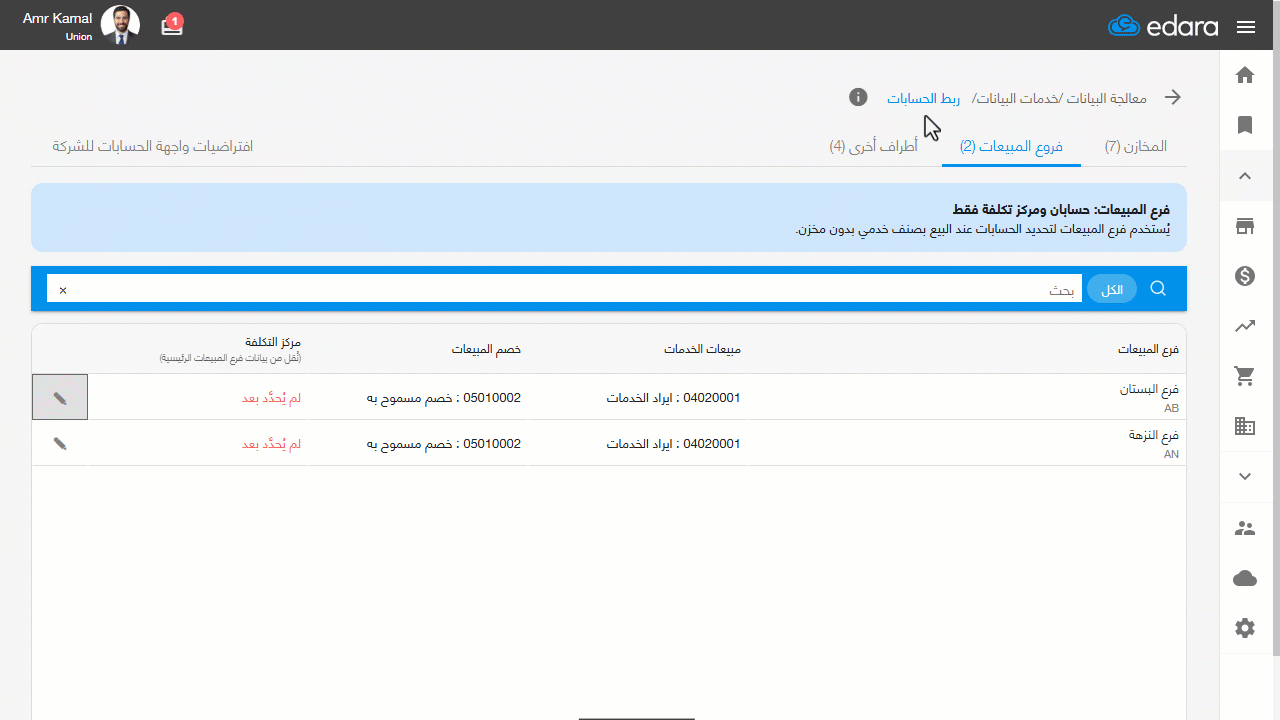Screen dimensions: 1280x720
Task: Open the store sidebar icon
Action: point(1245,226)
